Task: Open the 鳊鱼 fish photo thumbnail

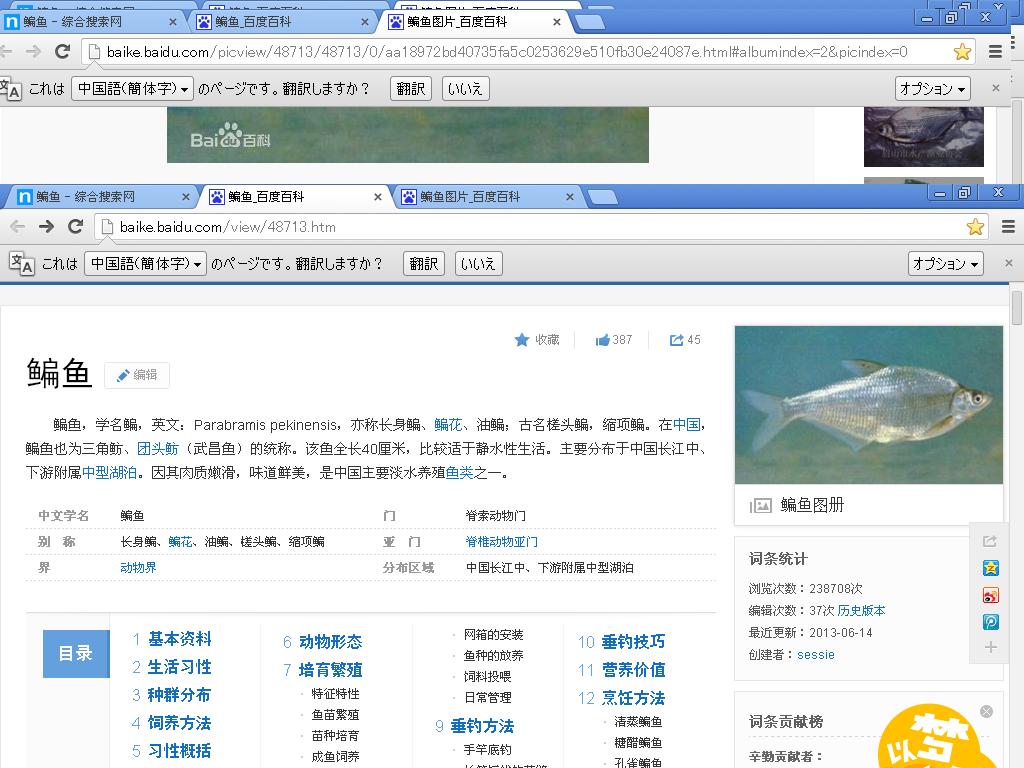Action: [x=869, y=405]
